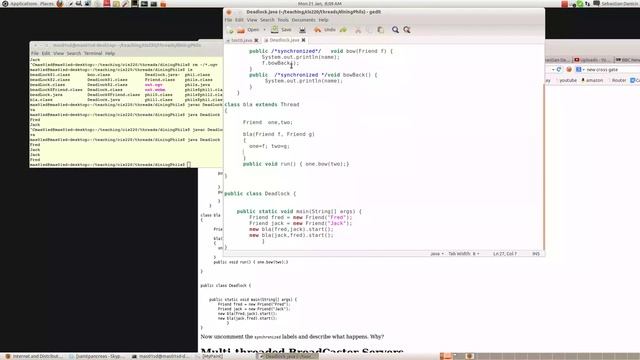Screen dimensions: 640x360
Task: Open the Applications menu in top panel
Action: [23, 4]
